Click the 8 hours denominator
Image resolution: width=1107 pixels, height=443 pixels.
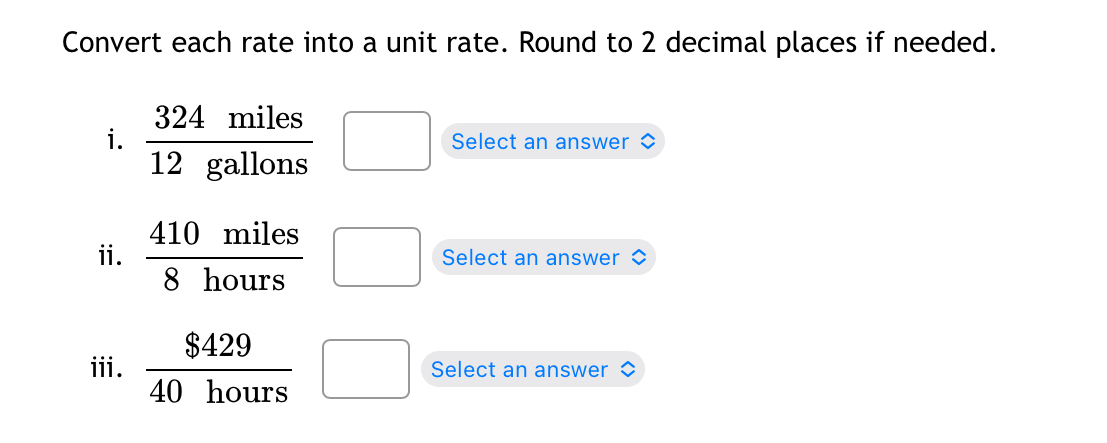[x=225, y=280]
